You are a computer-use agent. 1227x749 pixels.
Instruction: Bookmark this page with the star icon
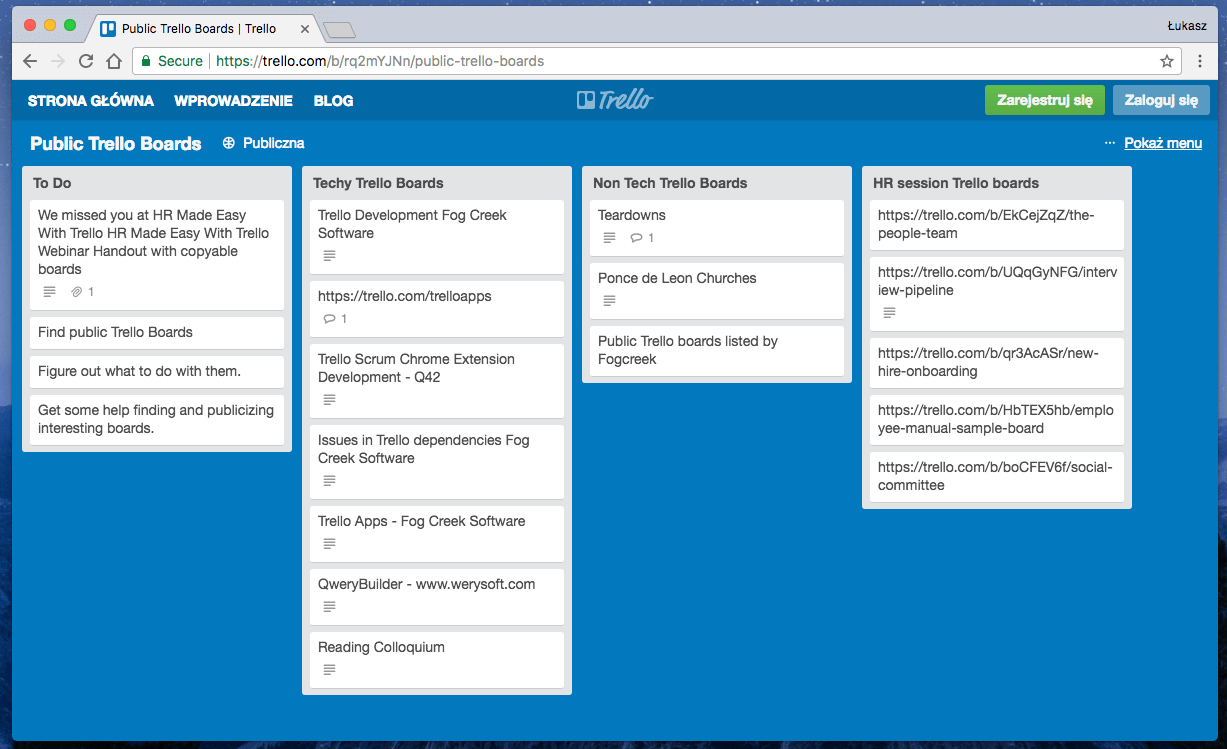click(1167, 61)
